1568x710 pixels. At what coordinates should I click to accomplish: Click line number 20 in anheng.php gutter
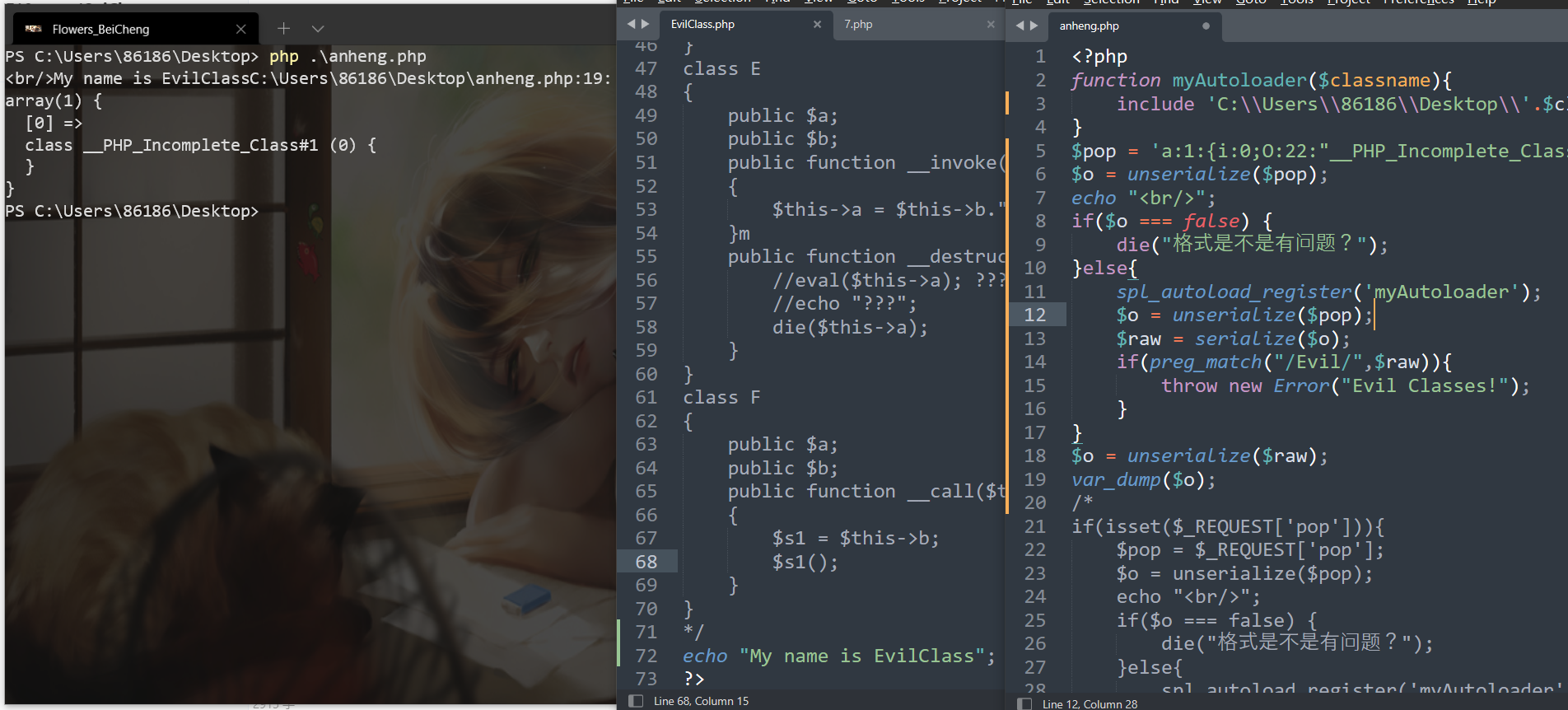click(1035, 503)
